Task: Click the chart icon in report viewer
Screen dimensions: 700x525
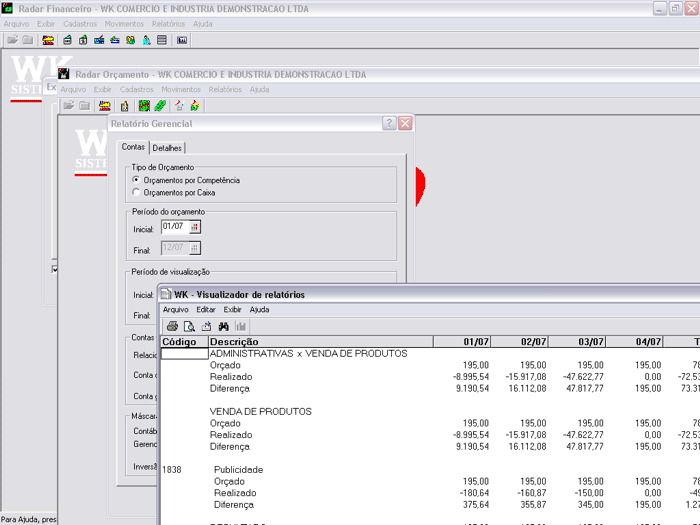Action: [x=241, y=326]
